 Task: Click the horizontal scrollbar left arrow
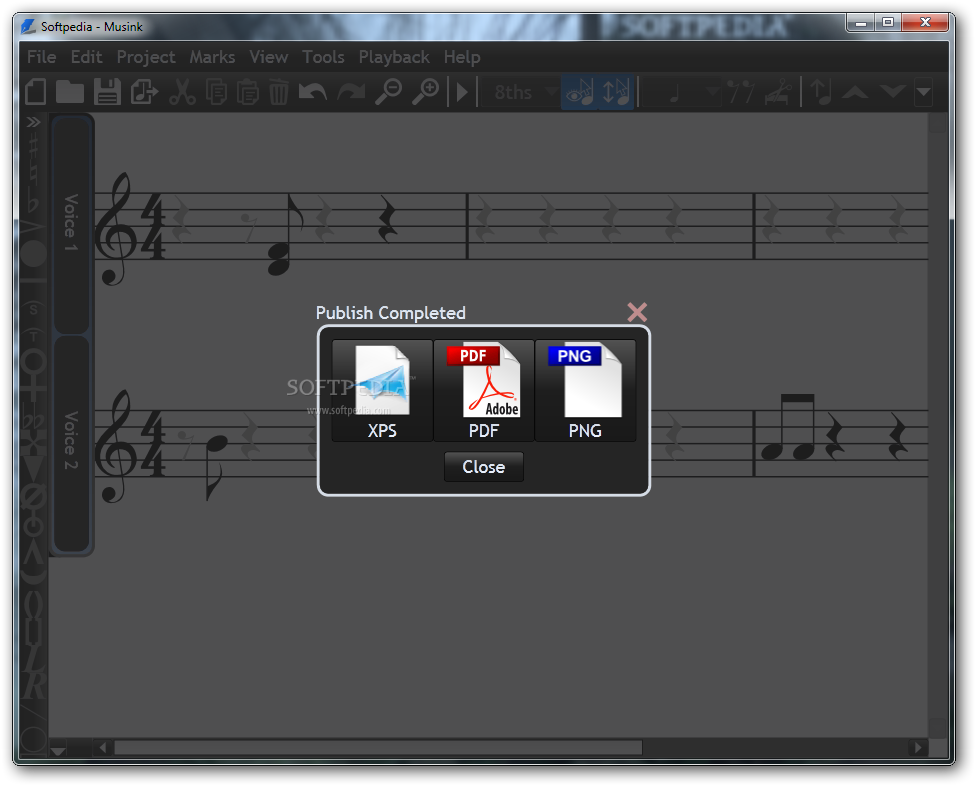[x=103, y=747]
